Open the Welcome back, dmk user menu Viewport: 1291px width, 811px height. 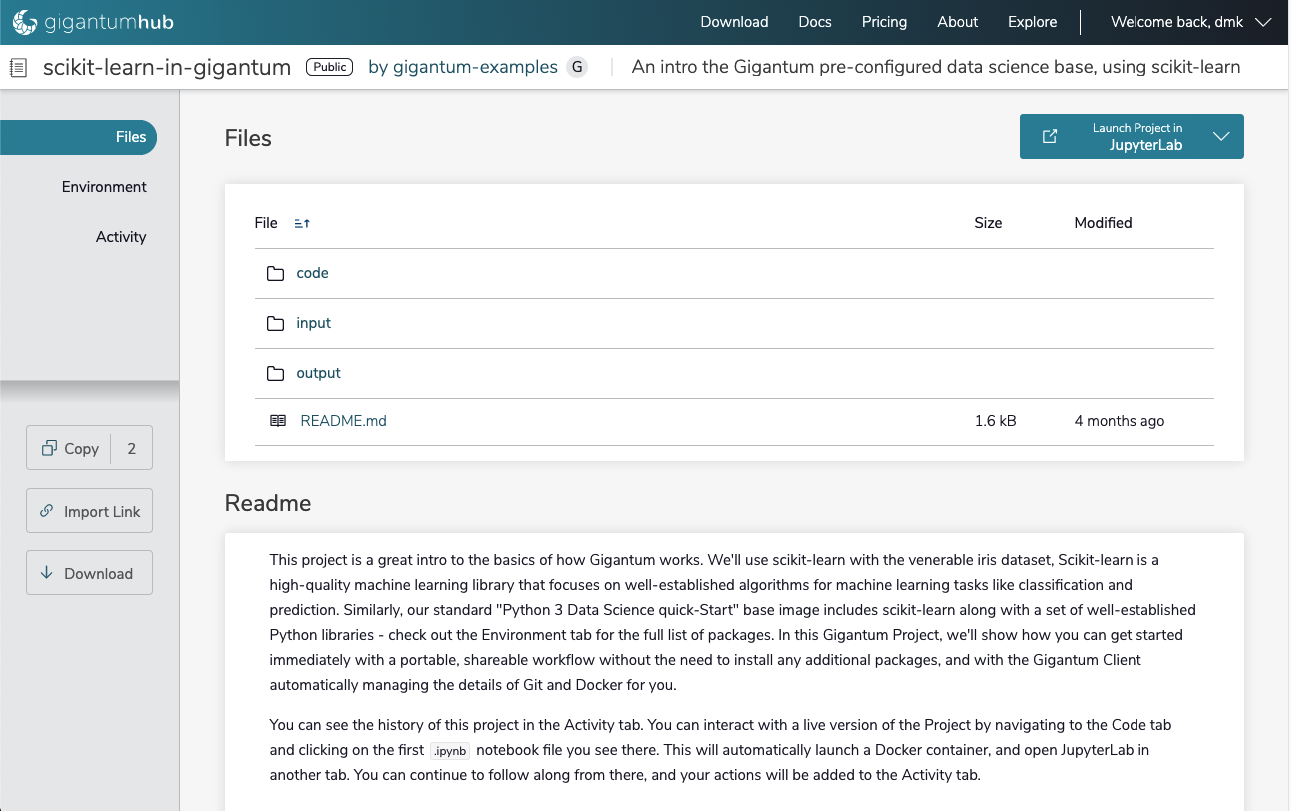point(1191,22)
